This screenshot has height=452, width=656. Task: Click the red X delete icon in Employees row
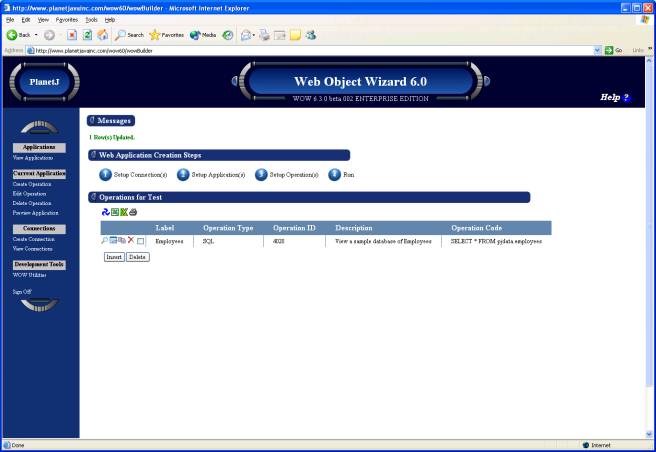click(131, 241)
